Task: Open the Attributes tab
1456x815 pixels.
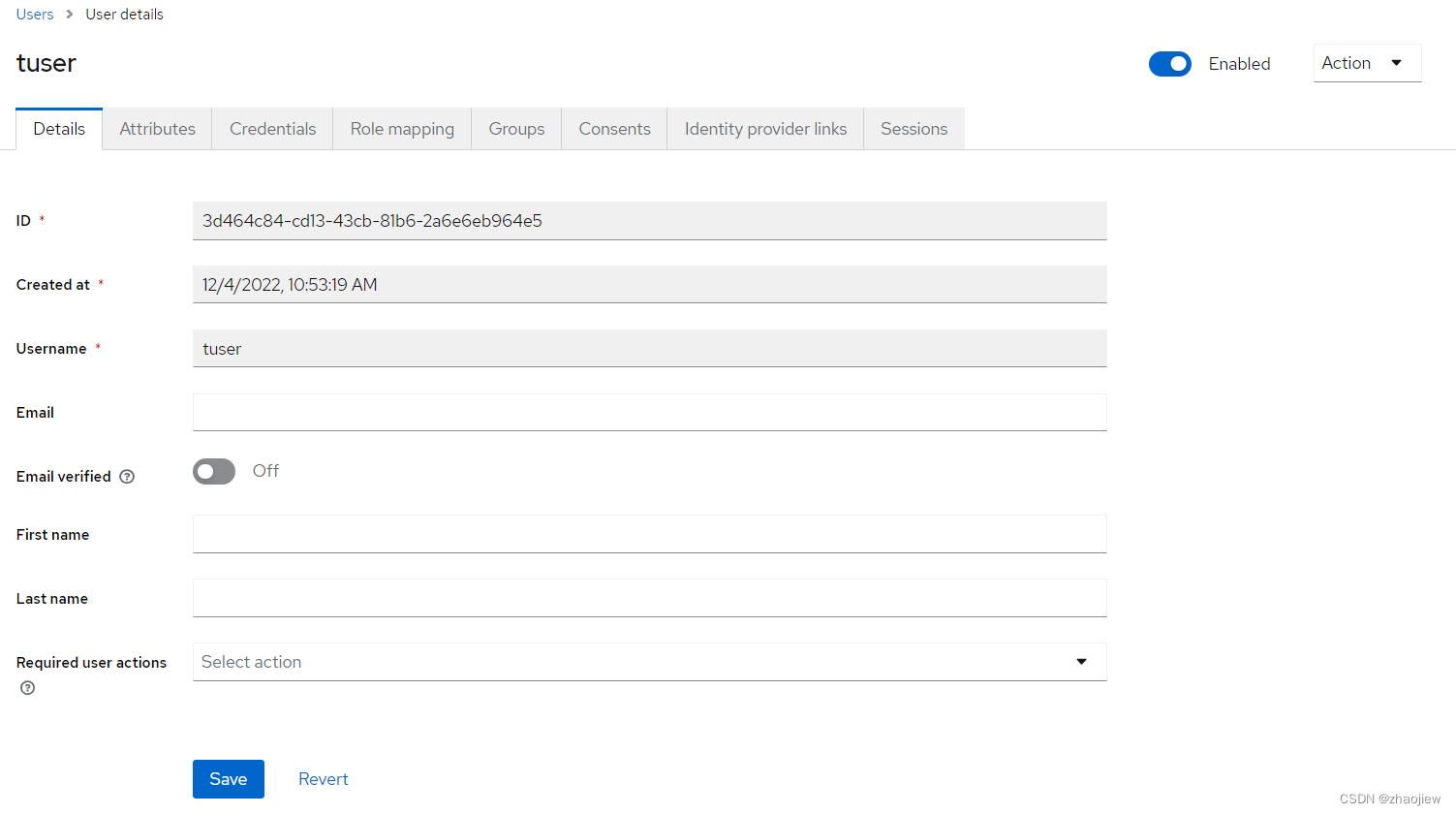Action: [157, 129]
